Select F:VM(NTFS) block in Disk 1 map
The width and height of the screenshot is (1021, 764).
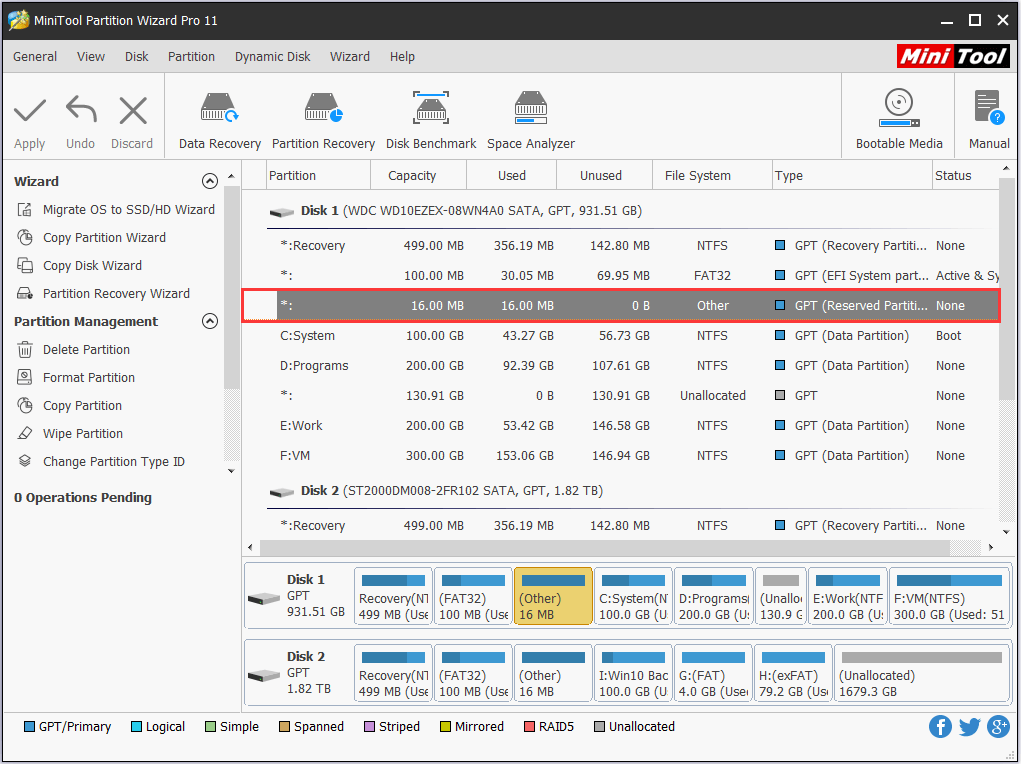pos(949,596)
